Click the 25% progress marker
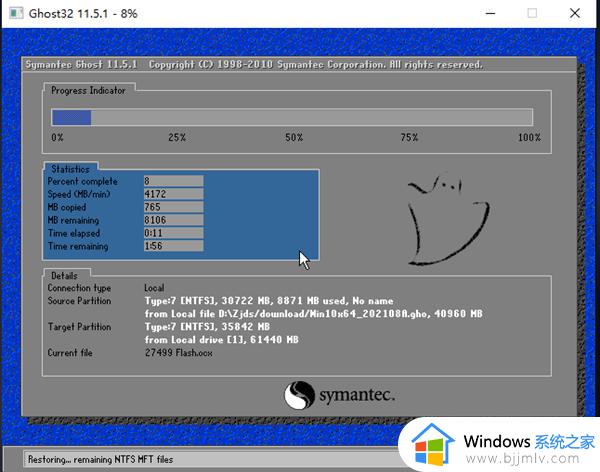Viewport: 600px width, 472px height. [177, 137]
